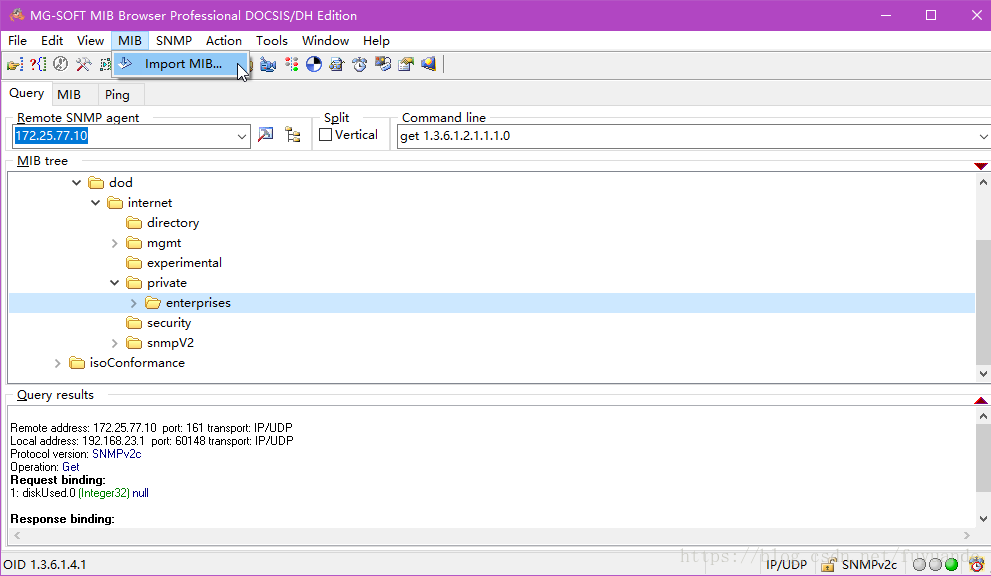
Task: Click the red question mark braces icon
Action: coord(38,64)
